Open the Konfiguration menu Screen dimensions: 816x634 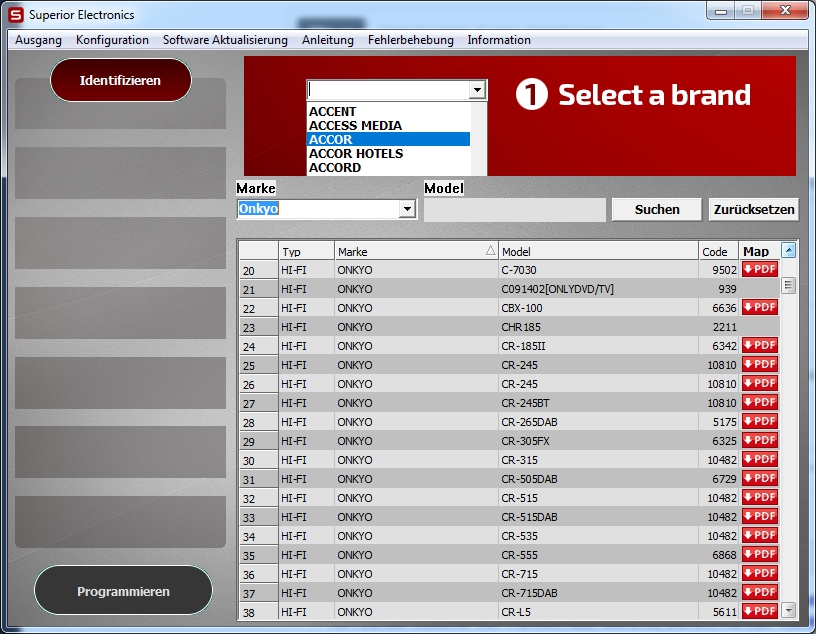pos(112,40)
